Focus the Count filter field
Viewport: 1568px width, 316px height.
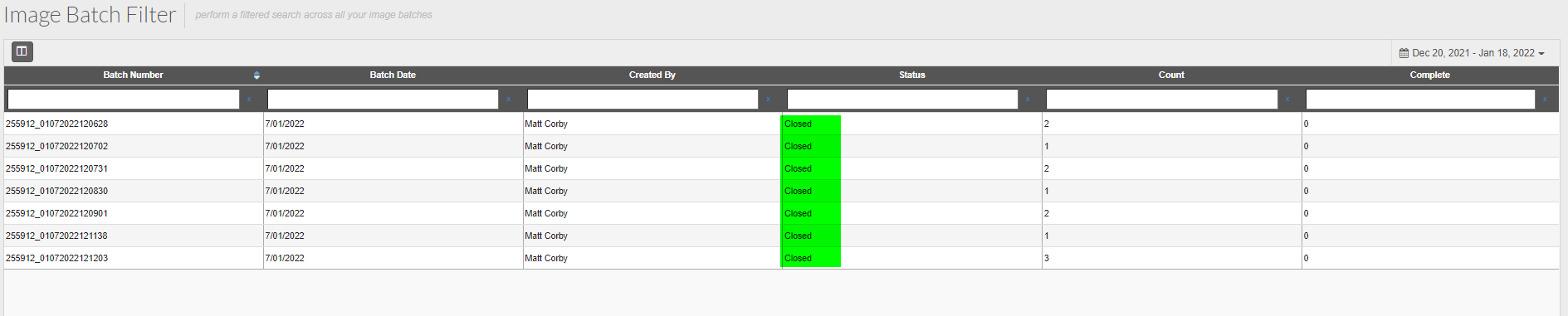pos(1162,100)
